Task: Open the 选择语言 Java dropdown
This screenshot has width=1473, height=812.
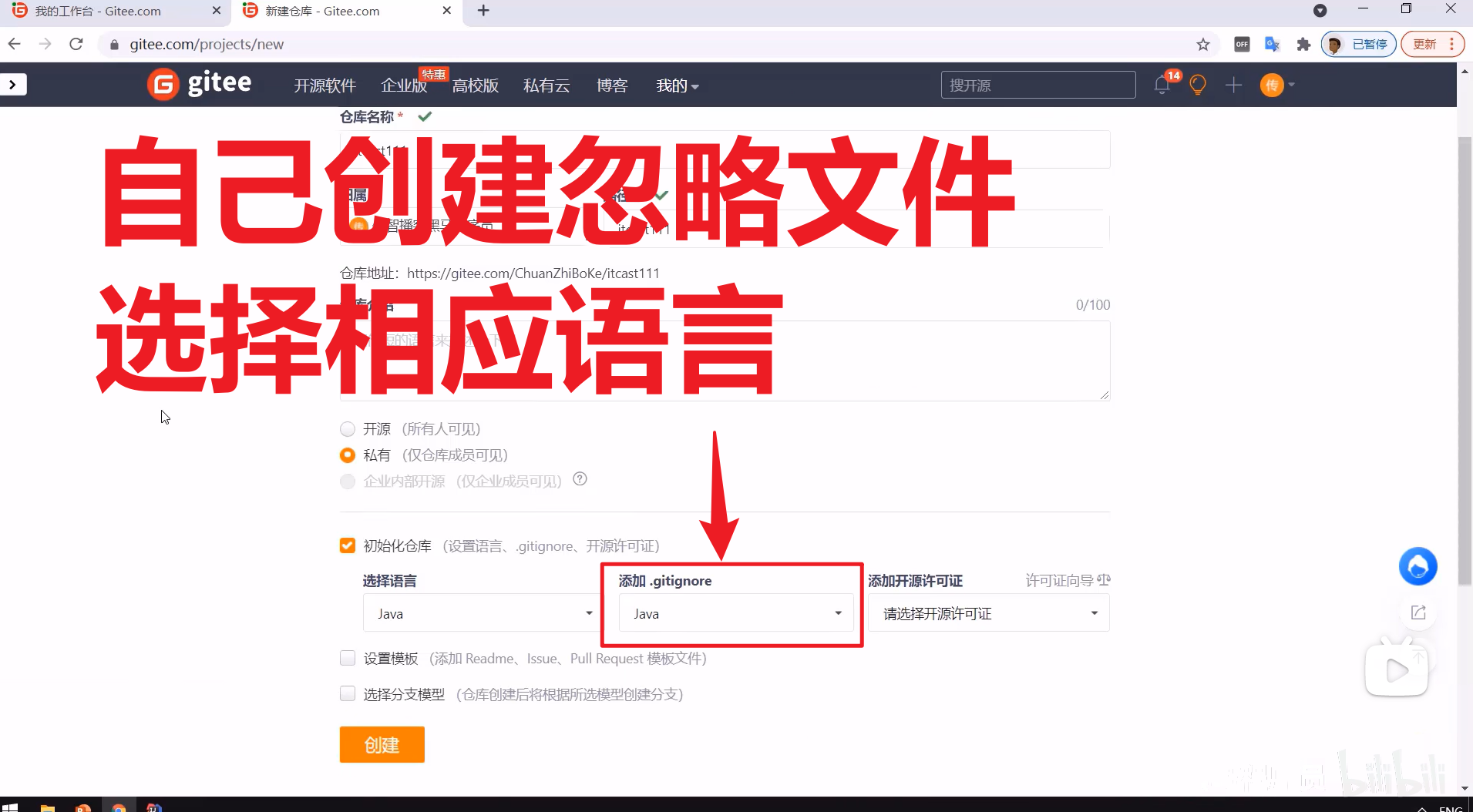Action: 481,613
